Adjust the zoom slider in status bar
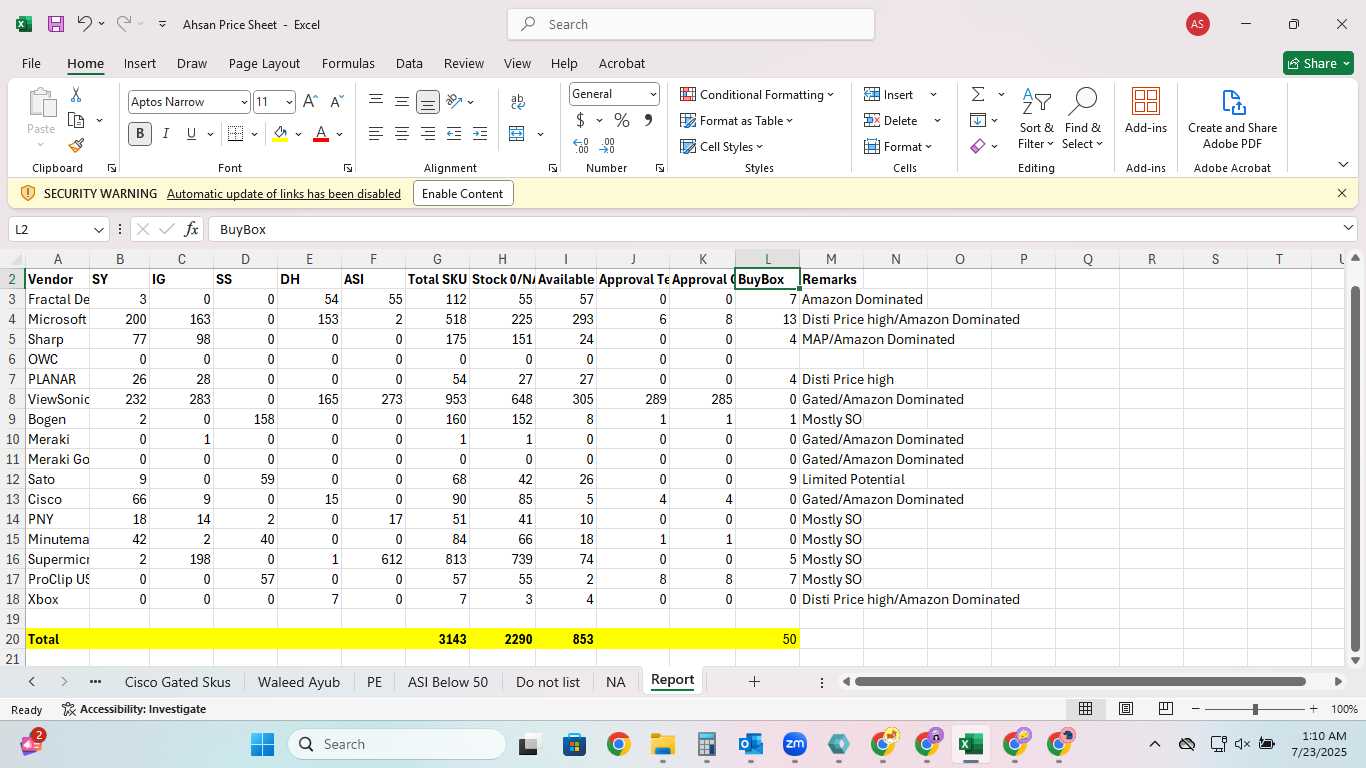This screenshot has width=1366, height=768. [1255, 709]
